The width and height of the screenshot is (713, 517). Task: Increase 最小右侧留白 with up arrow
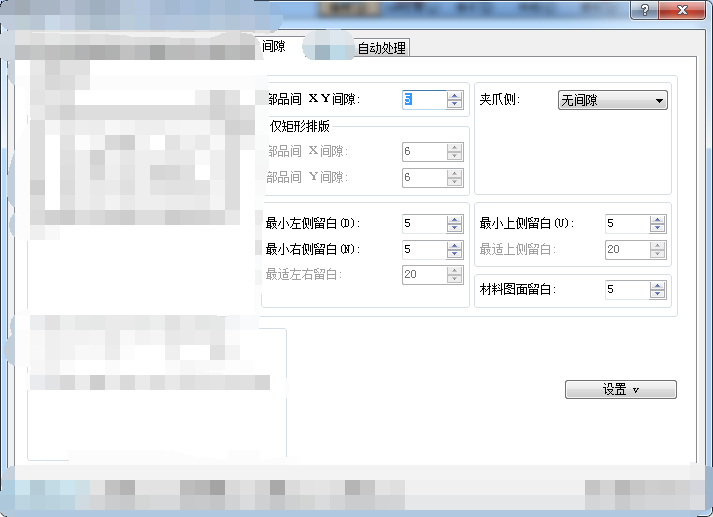(454, 246)
